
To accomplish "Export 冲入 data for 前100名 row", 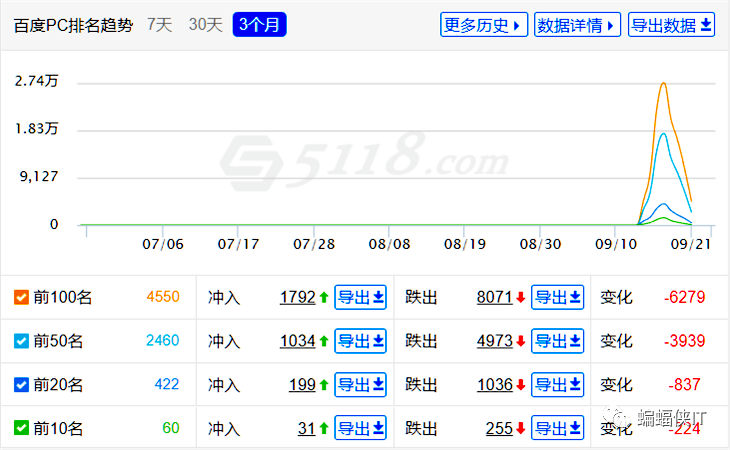I will point(360,297).
